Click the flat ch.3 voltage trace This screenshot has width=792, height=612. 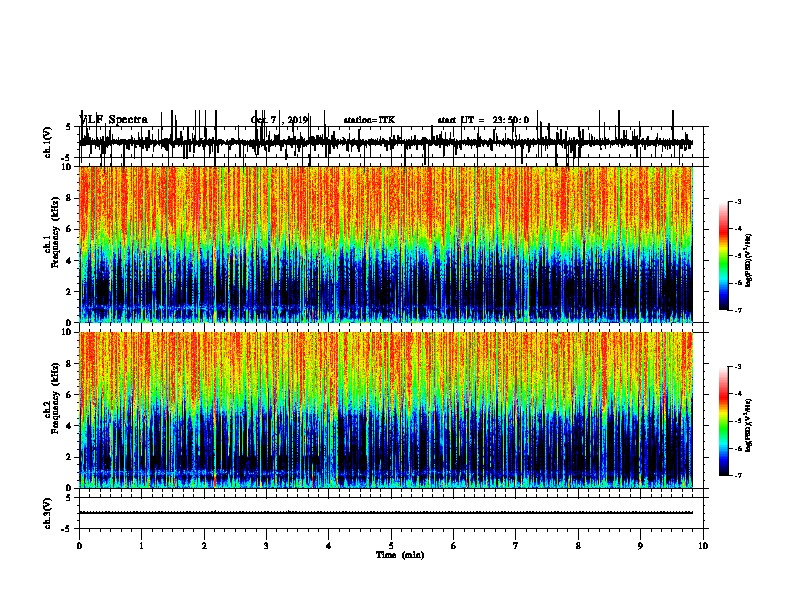coord(385,513)
